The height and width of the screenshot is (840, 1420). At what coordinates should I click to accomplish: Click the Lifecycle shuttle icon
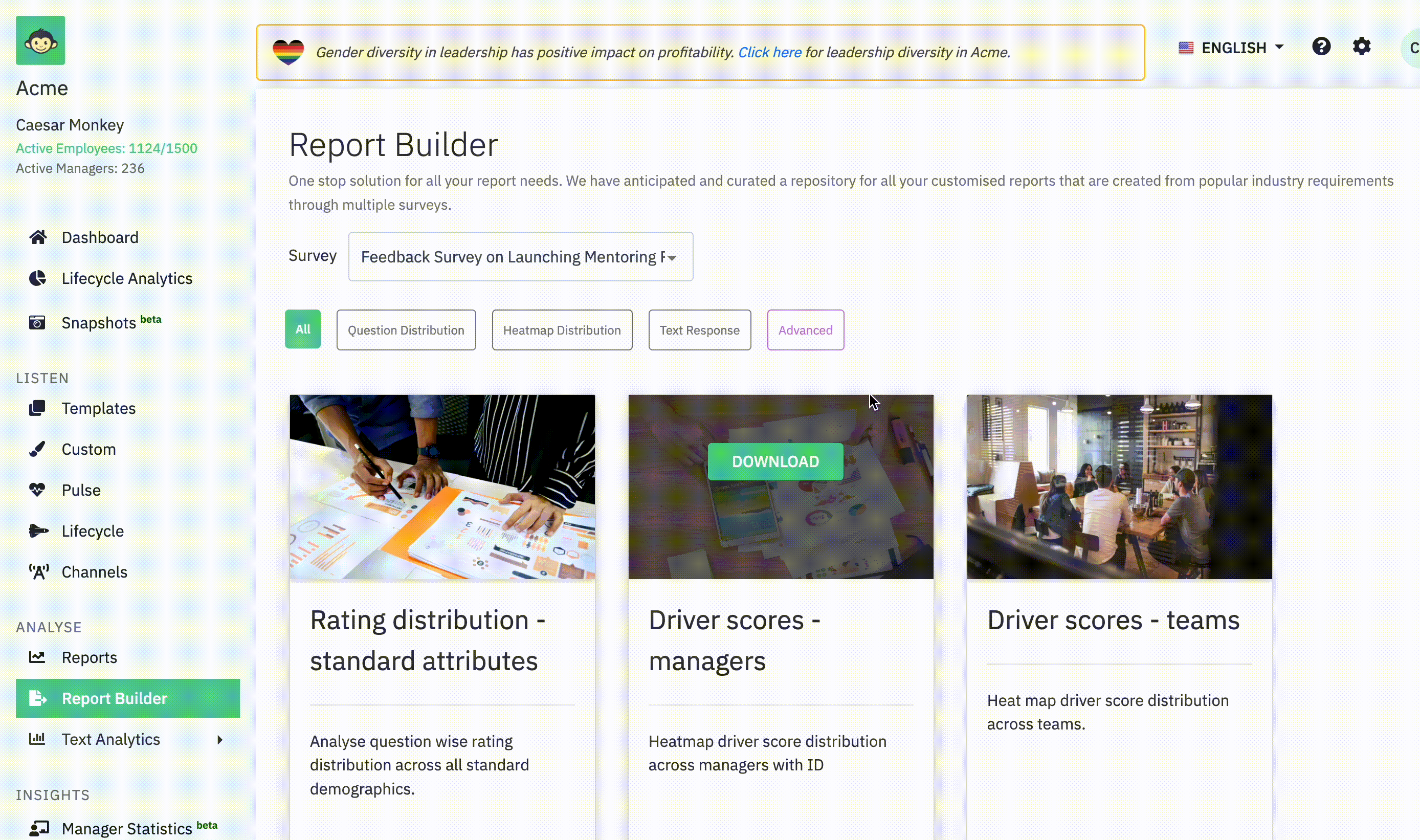[x=38, y=531]
